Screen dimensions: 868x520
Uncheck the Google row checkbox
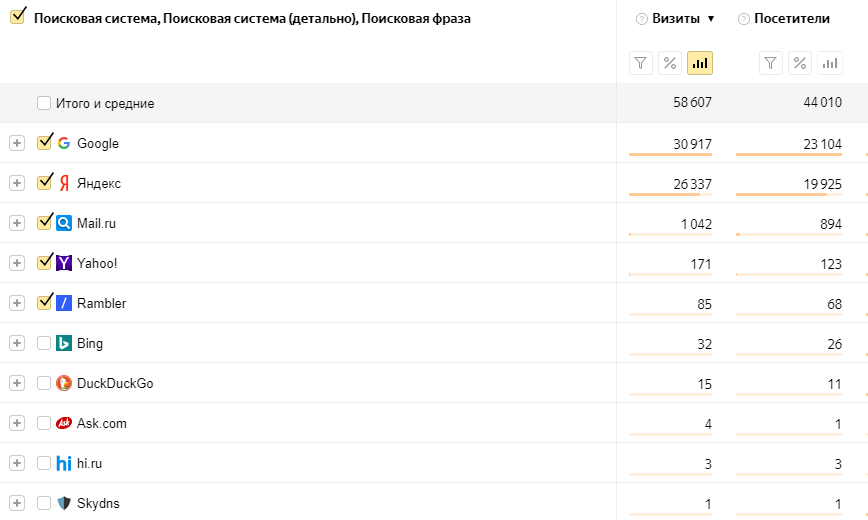point(44,143)
